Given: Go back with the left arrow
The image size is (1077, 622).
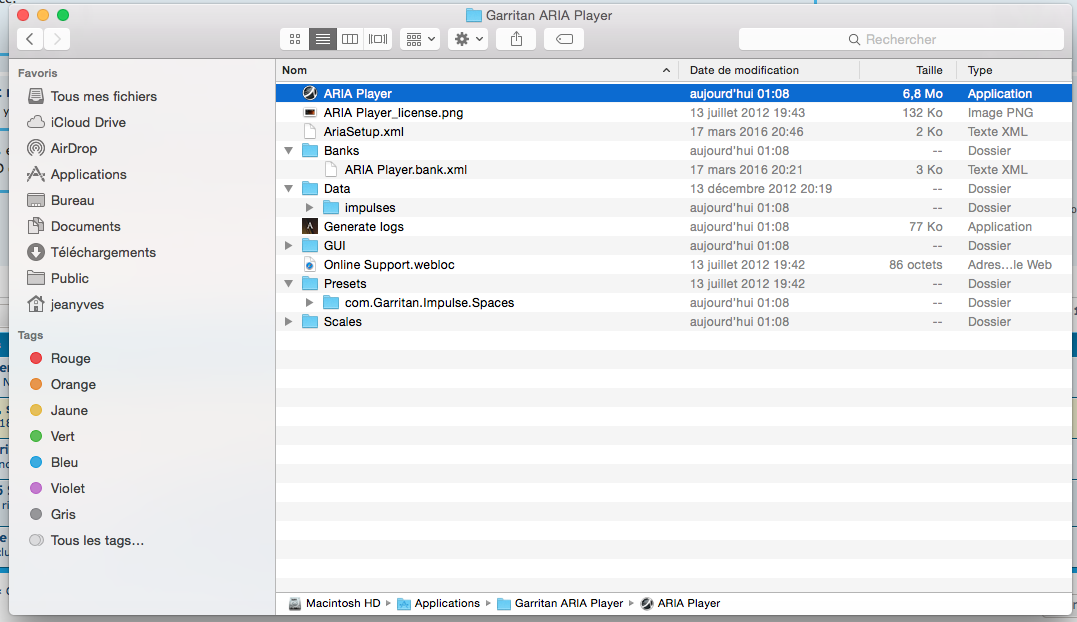Looking at the screenshot, I should 30,39.
